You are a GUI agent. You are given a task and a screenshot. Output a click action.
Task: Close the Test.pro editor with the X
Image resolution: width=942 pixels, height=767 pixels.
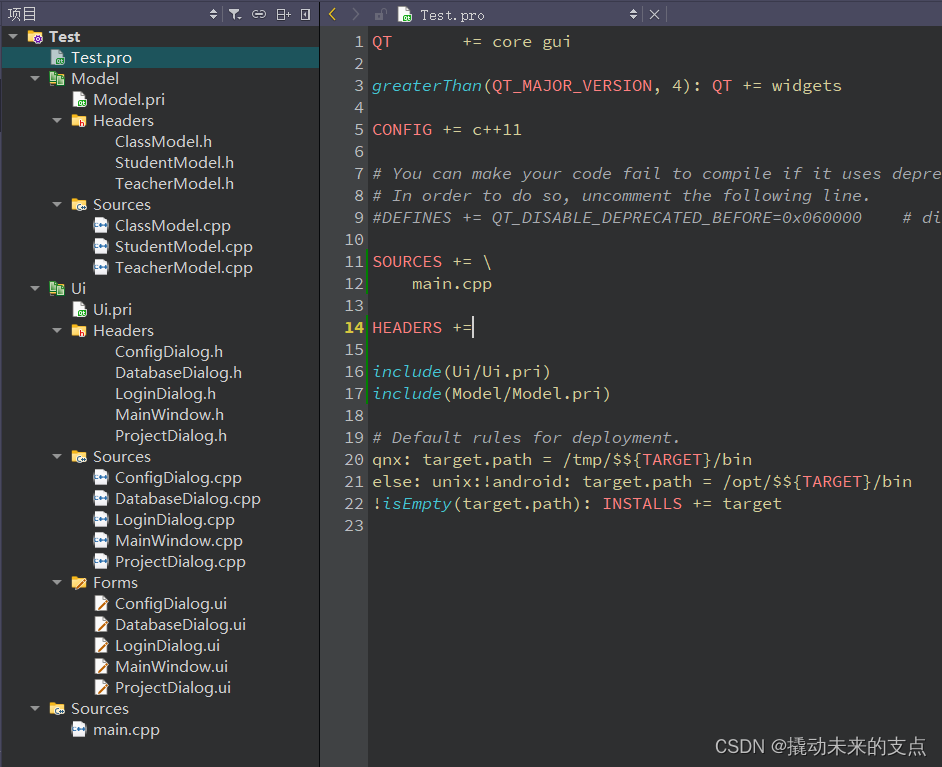(655, 14)
